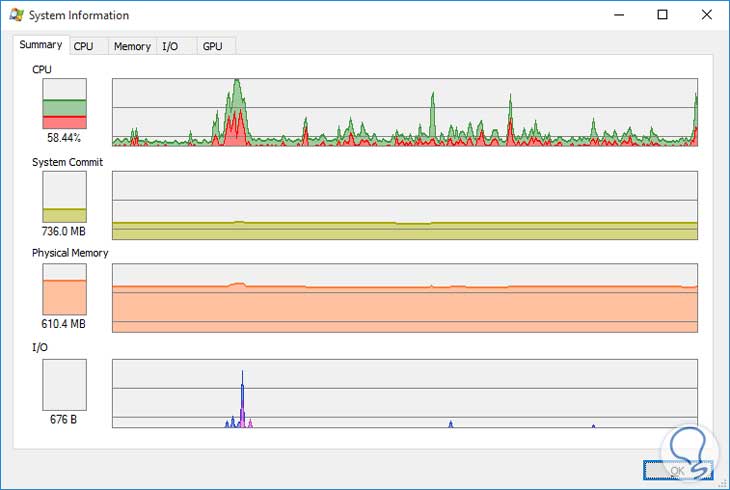This screenshot has height=490, width=730.
Task: Click the Physical Memory history graph
Action: [405, 298]
